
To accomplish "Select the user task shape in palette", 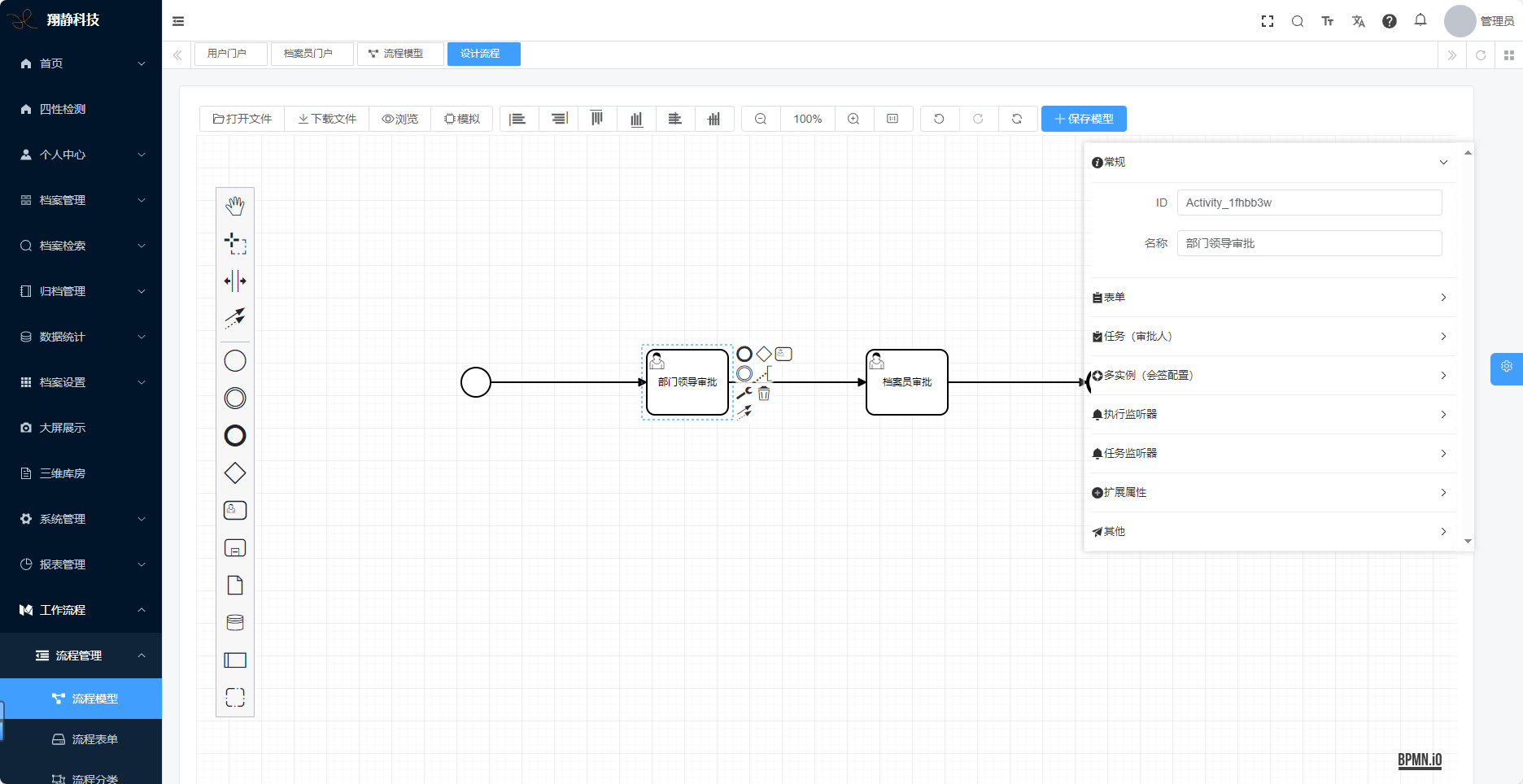I will (235, 510).
